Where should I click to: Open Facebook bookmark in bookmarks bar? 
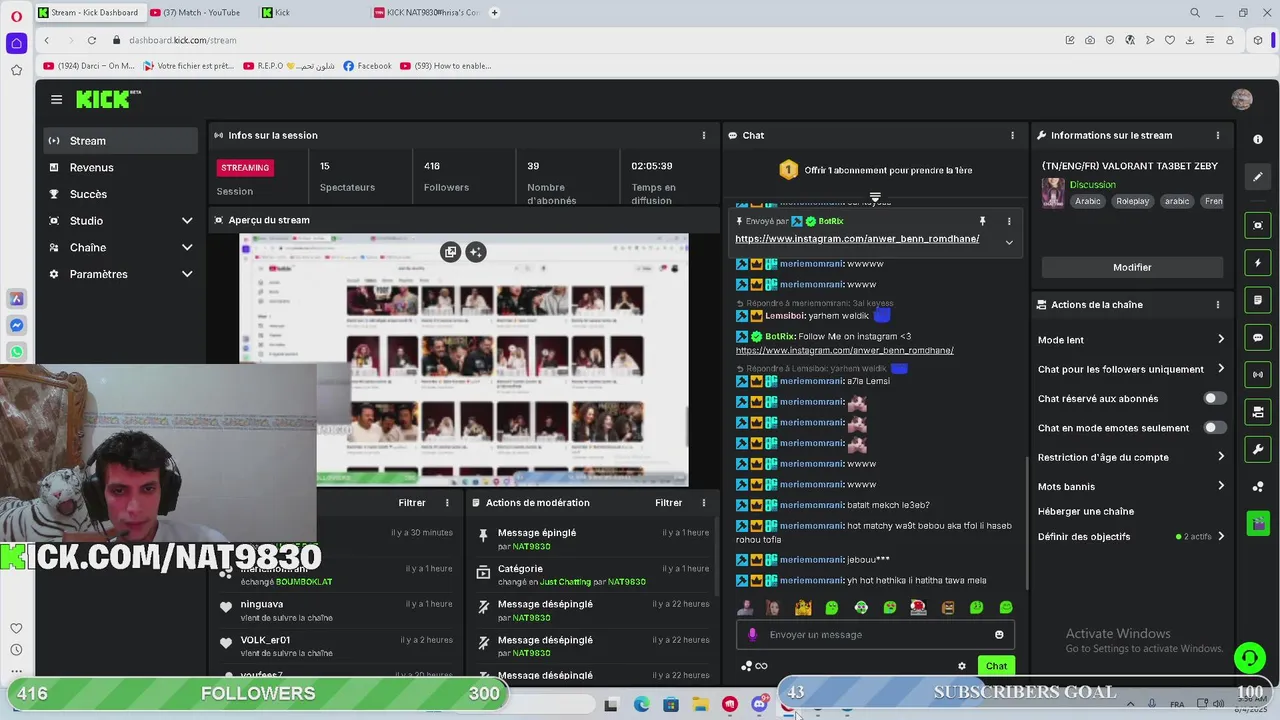click(367, 66)
